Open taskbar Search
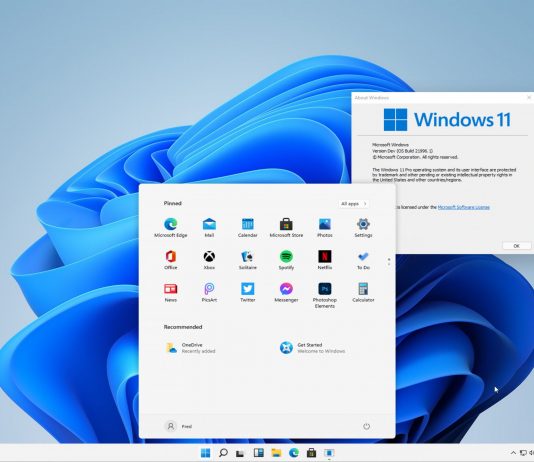The width and height of the screenshot is (534, 462). pyautogui.click(x=223, y=453)
